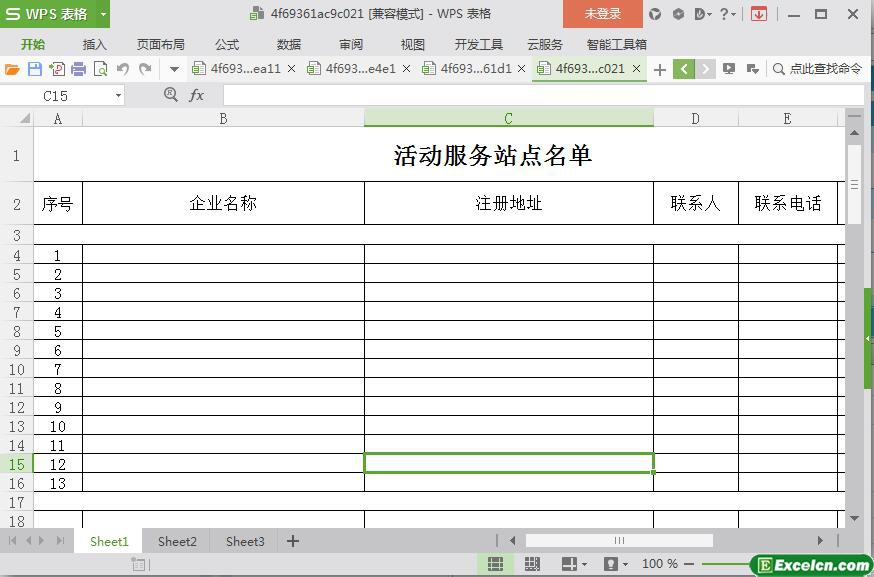Open the WPS 表格 application menu dropdown
This screenshot has height=577, width=874.
(103, 14)
